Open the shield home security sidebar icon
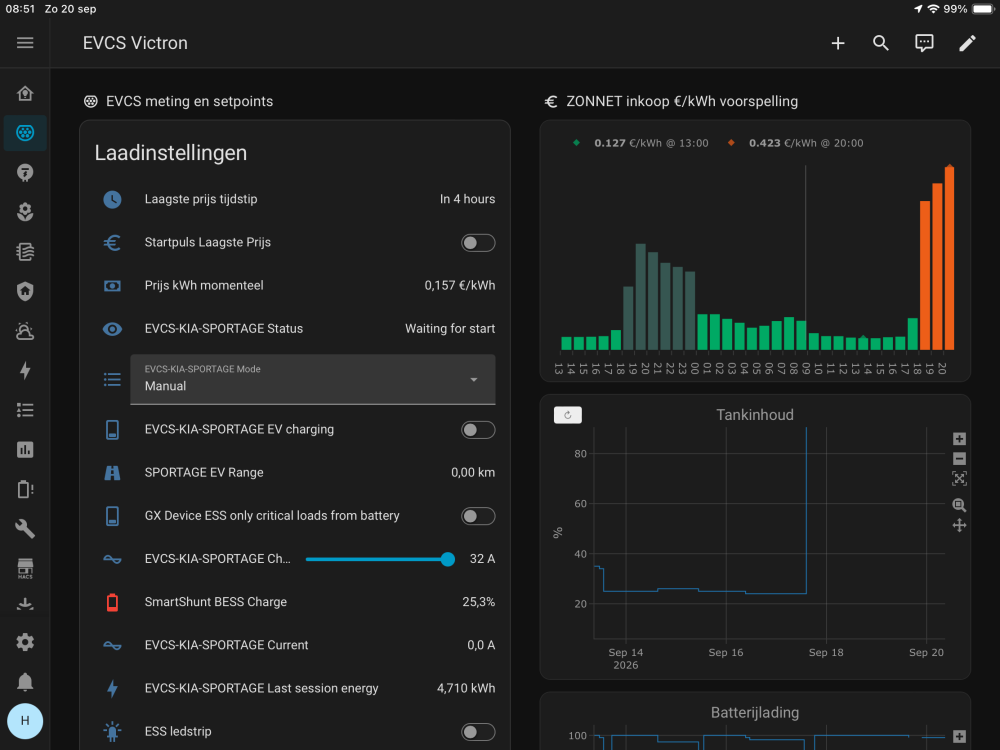 (x=25, y=291)
